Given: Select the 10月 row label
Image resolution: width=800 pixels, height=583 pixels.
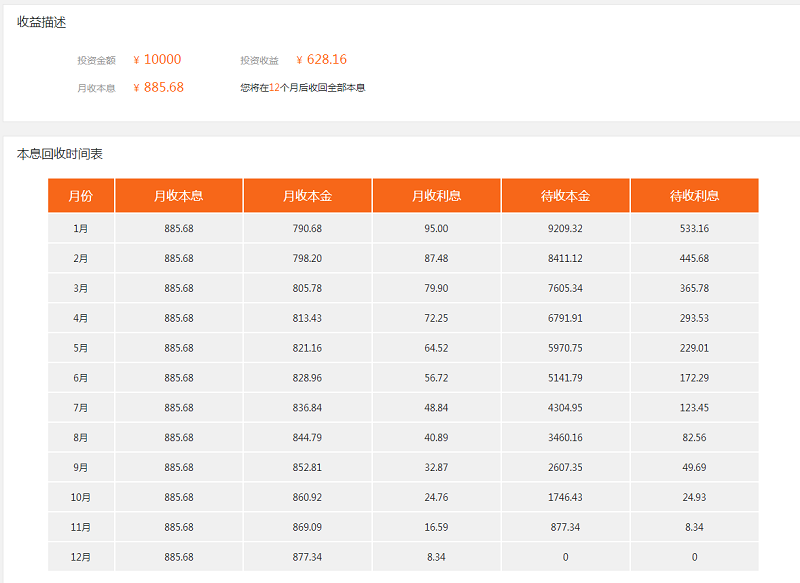Looking at the screenshot, I should pos(81,497).
